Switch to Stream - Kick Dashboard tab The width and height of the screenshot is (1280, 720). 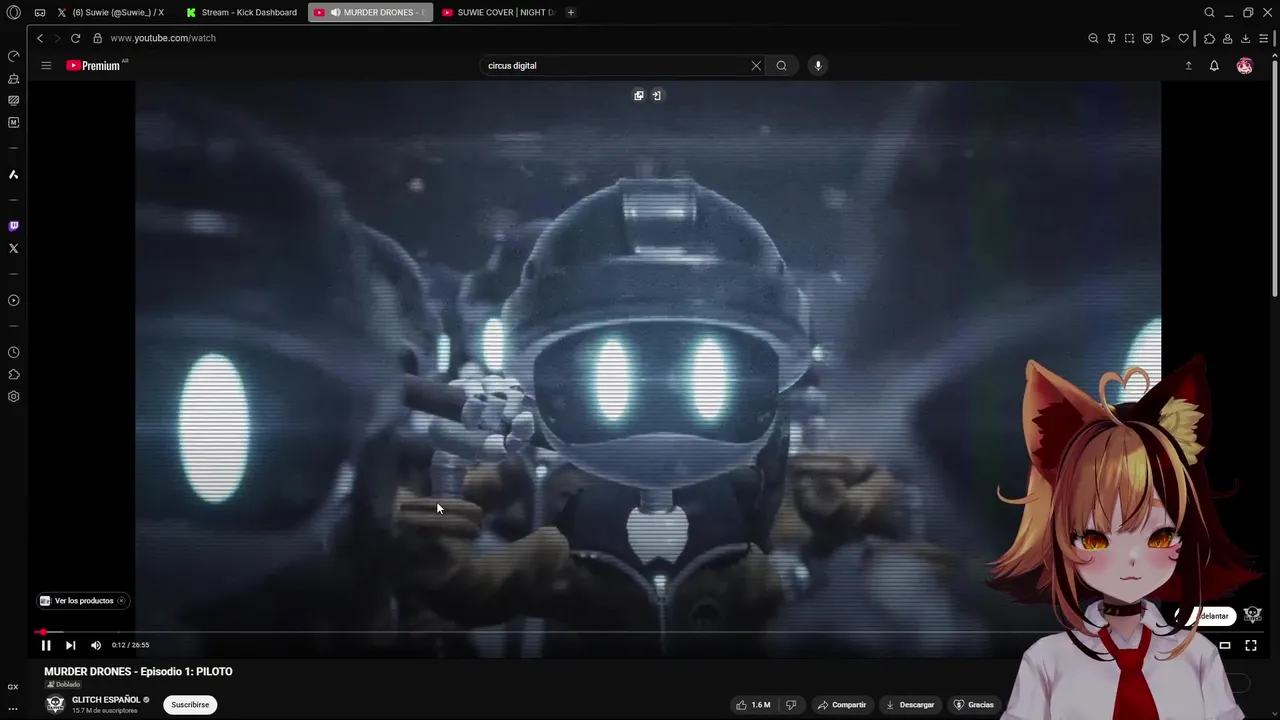244,12
